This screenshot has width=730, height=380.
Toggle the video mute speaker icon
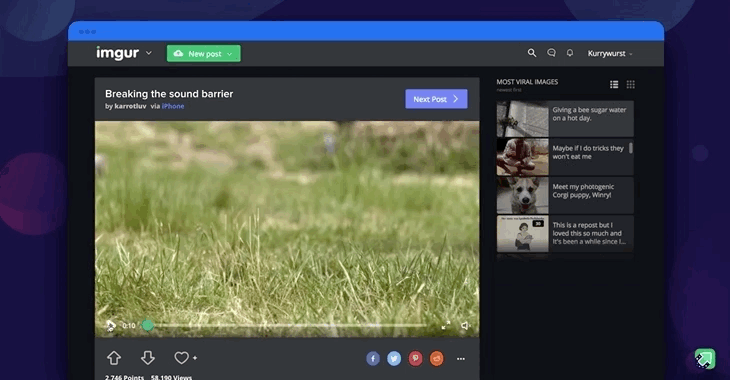coord(465,326)
